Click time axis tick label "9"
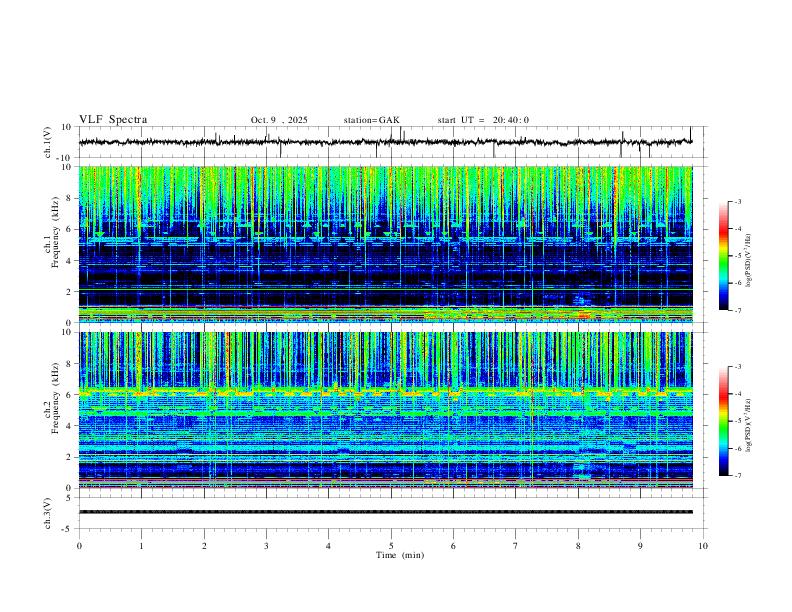 click(x=640, y=546)
